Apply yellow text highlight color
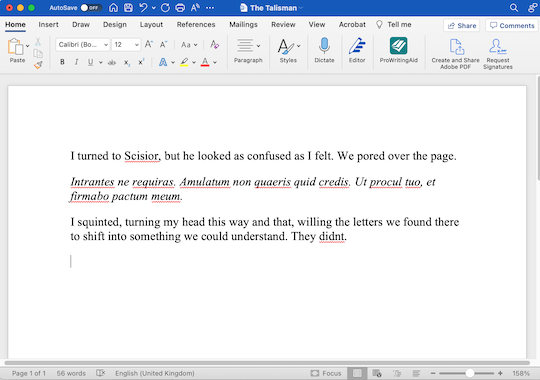Screen dimensions: 540x380 pos(184,62)
